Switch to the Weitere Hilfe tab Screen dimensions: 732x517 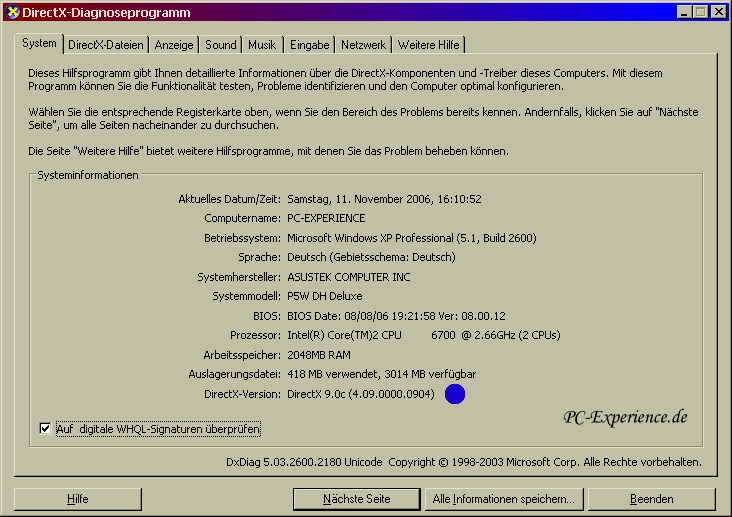click(429, 45)
